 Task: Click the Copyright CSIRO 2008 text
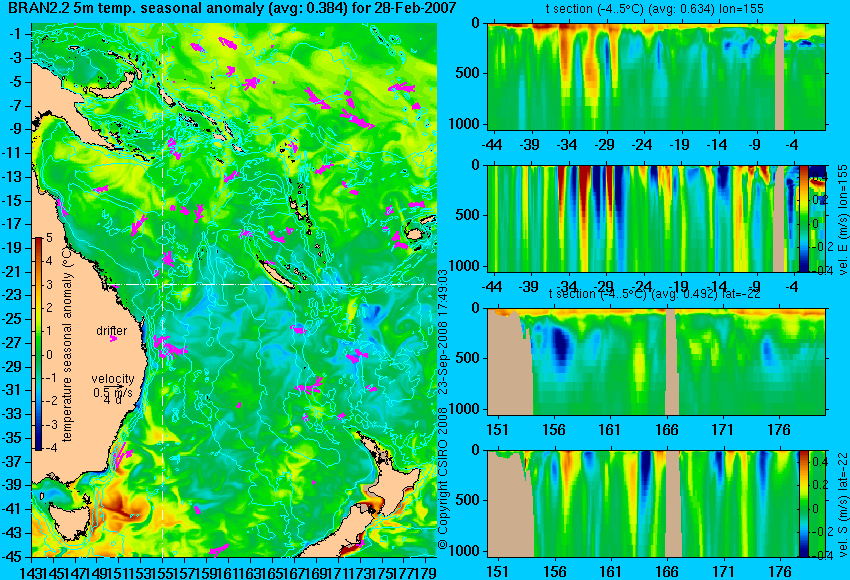tap(442, 478)
